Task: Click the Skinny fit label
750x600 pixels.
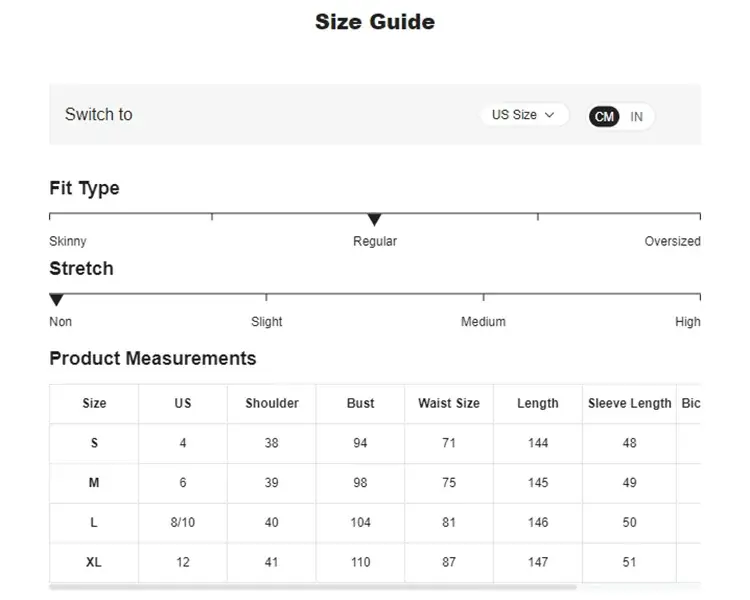Action: click(x=68, y=241)
